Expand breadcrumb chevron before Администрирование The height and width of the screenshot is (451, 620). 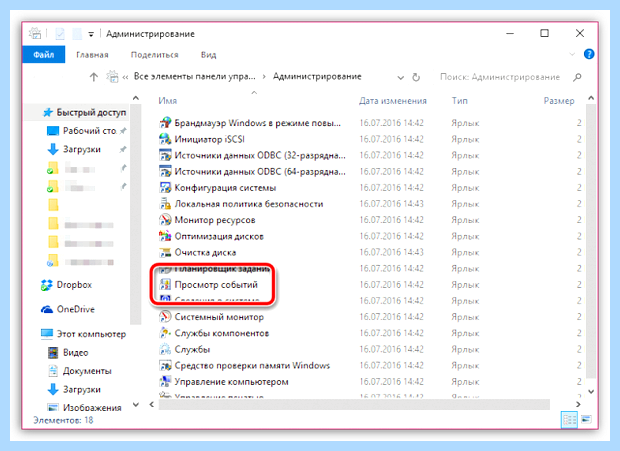[264, 77]
